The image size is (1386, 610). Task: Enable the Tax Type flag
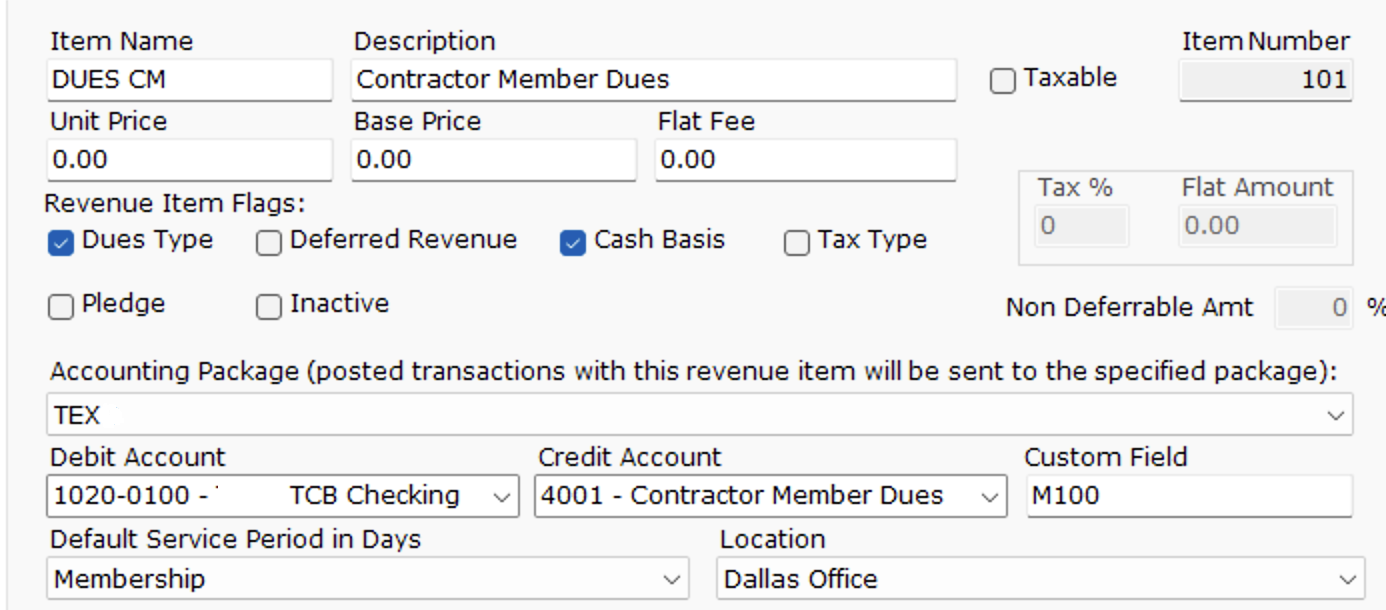click(x=796, y=244)
